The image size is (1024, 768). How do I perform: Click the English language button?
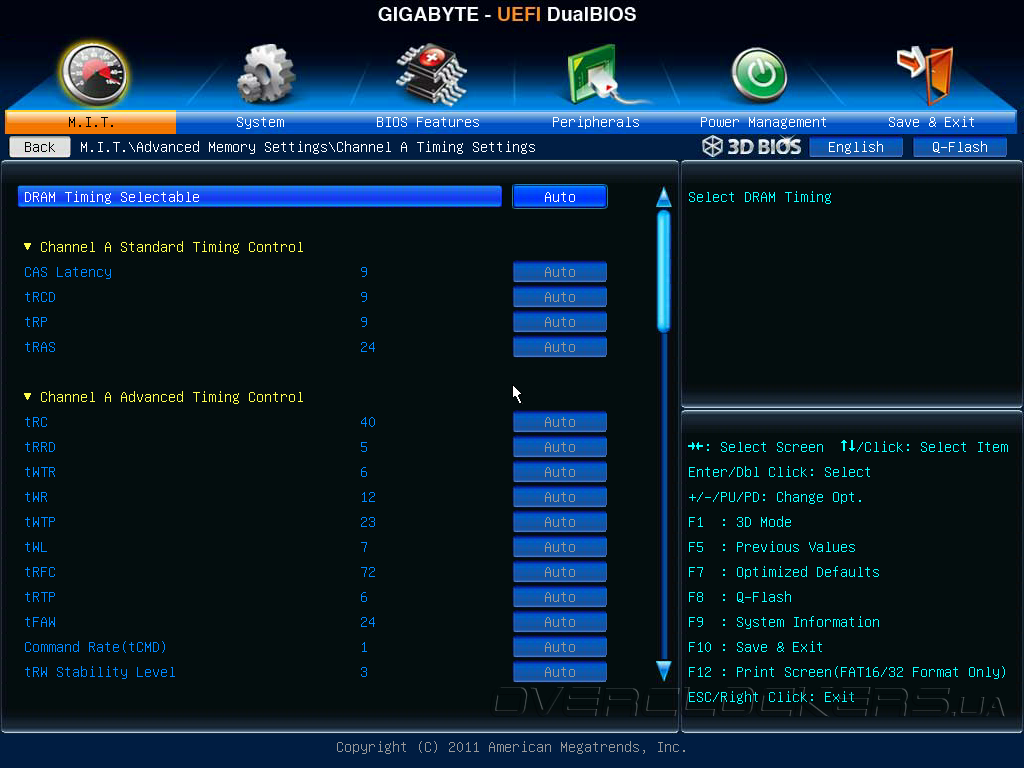[856, 147]
